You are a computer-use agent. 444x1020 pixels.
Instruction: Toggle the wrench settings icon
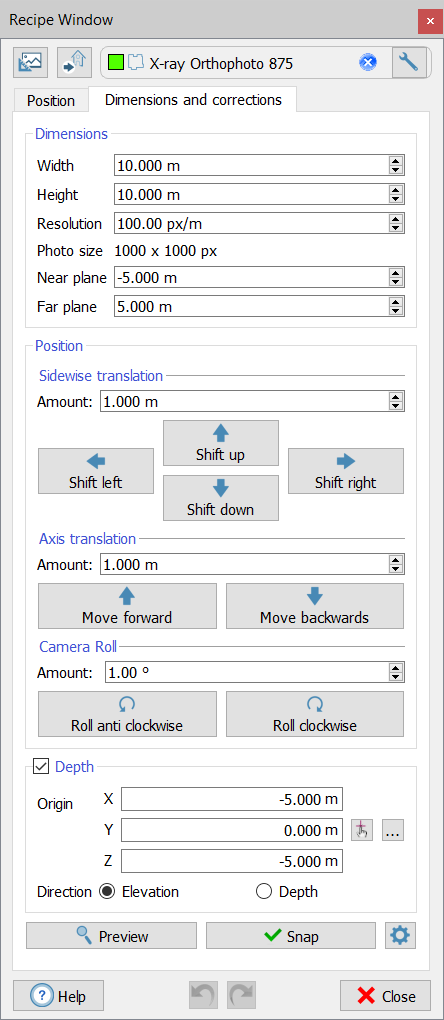click(x=409, y=62)
